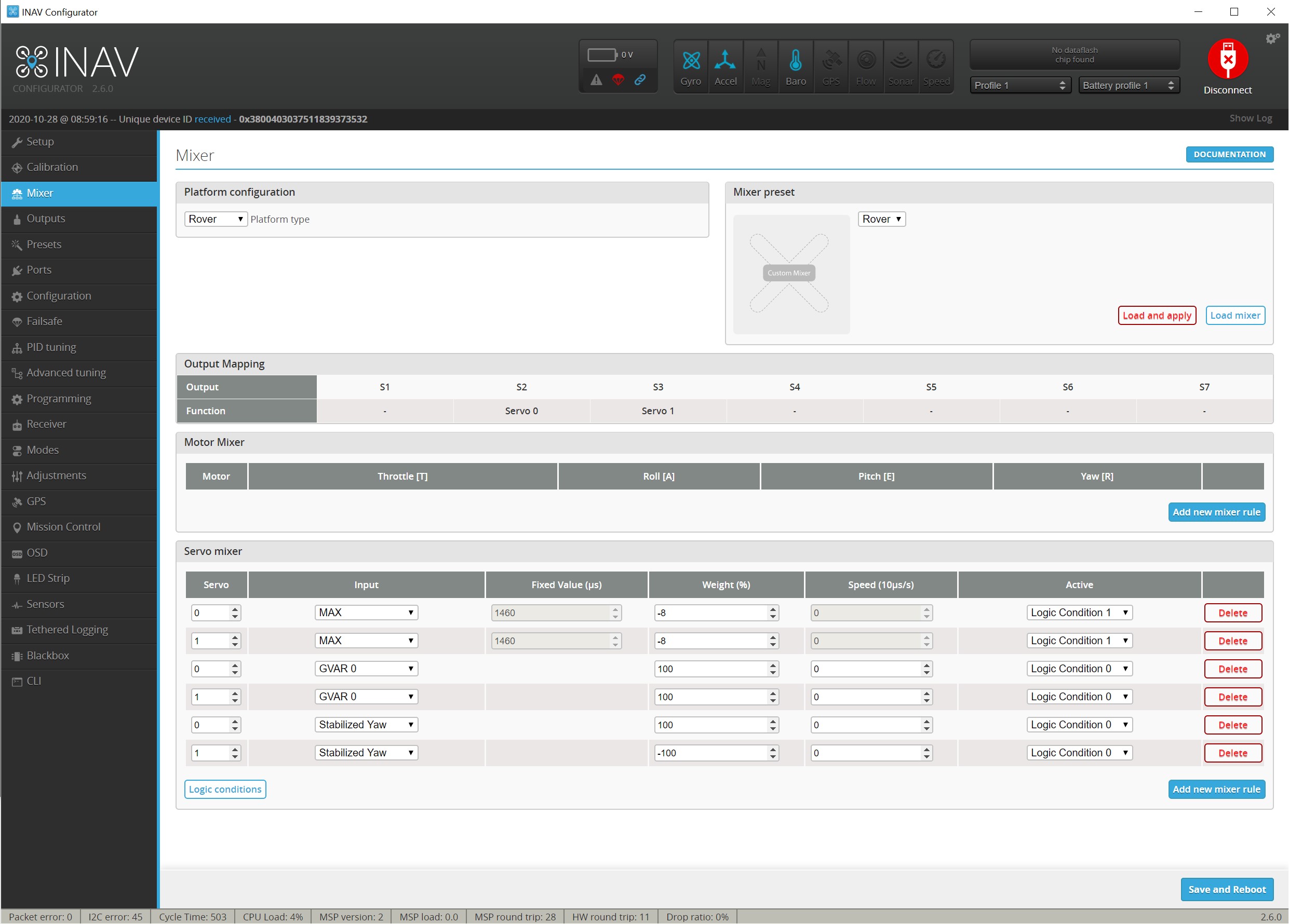Click the warning triangle status icon
This screenshot has width=1289, height=924.
click(596, 80)
